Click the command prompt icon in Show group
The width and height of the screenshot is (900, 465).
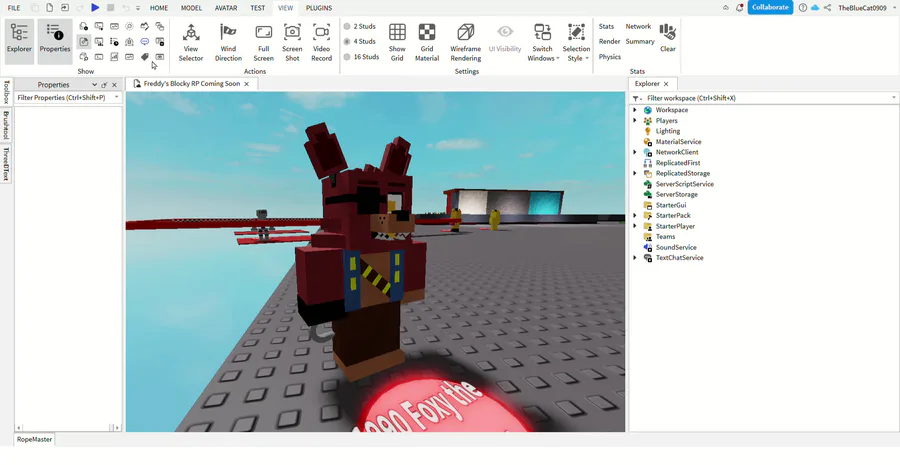coord(99,57)
